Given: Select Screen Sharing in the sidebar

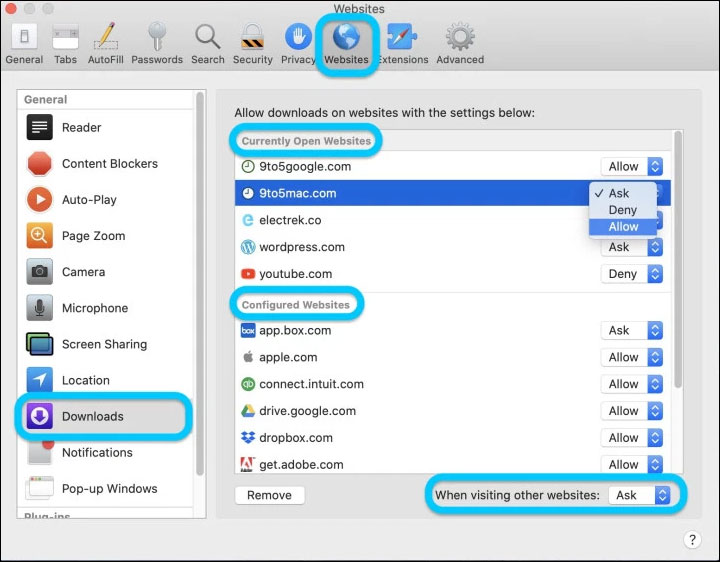Looking at the screenshot, I should [106, 344].
